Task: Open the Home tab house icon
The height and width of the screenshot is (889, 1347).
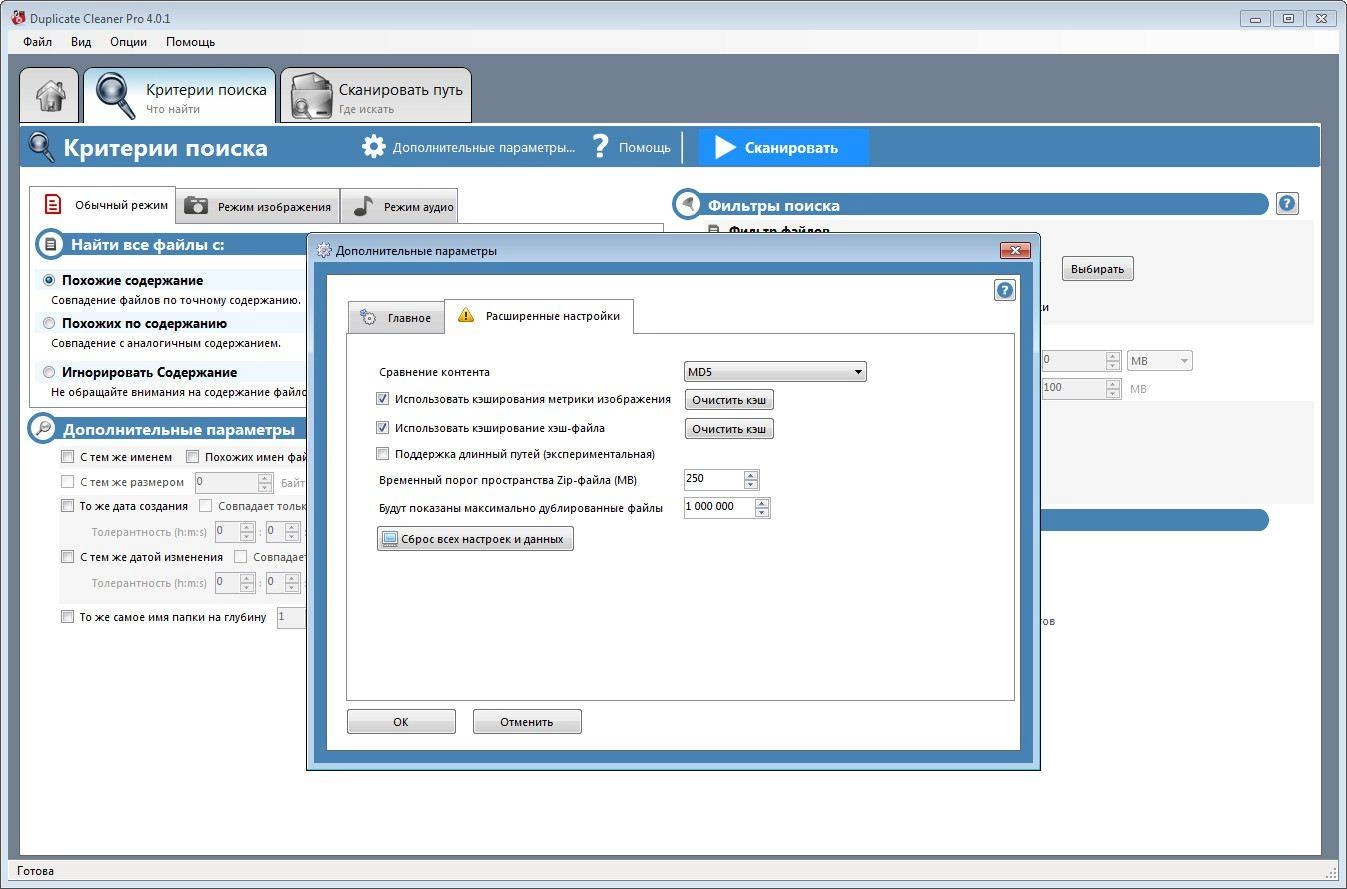Action: click(50, 96)
